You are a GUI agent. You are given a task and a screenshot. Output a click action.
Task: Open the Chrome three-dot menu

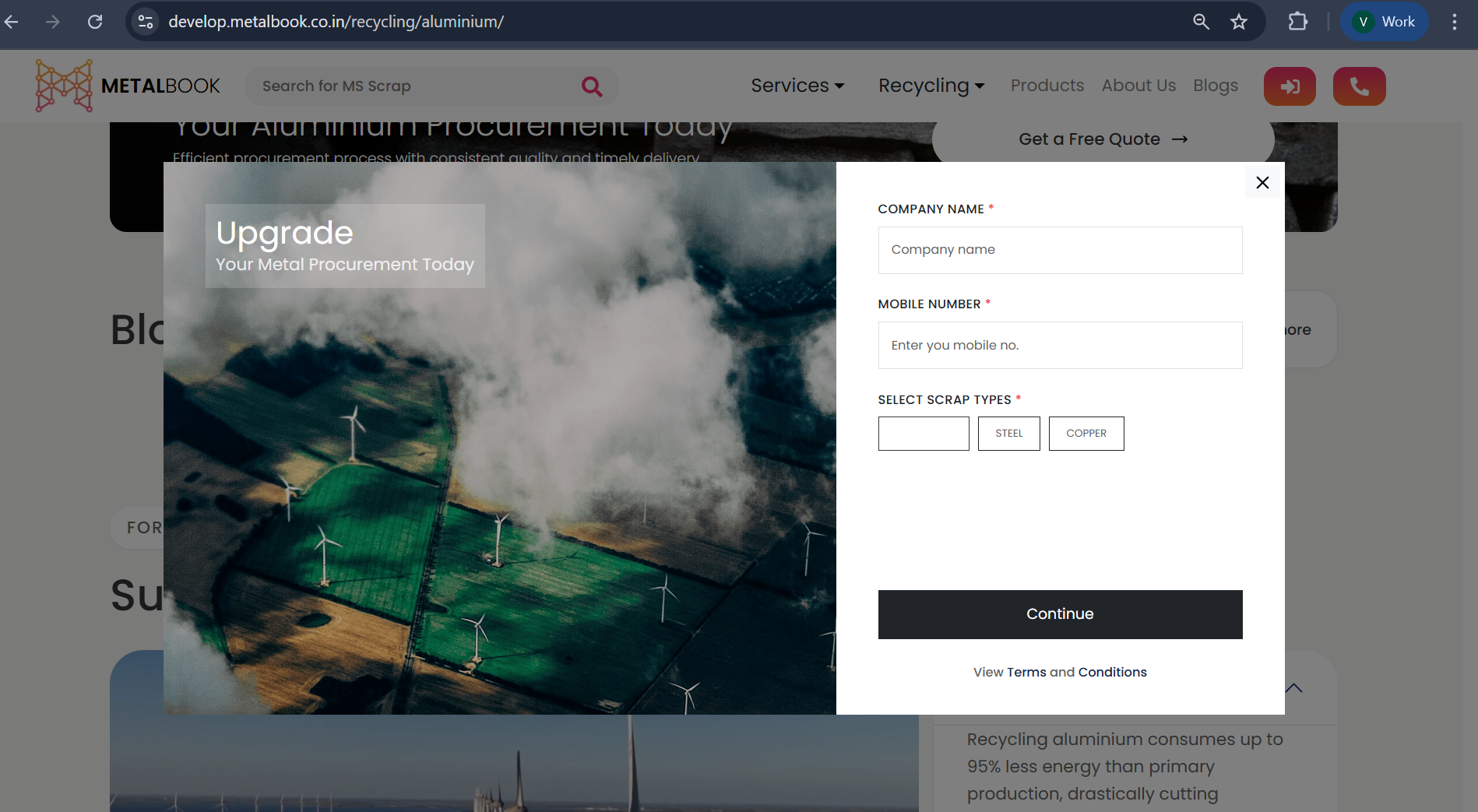(1454, 22)
